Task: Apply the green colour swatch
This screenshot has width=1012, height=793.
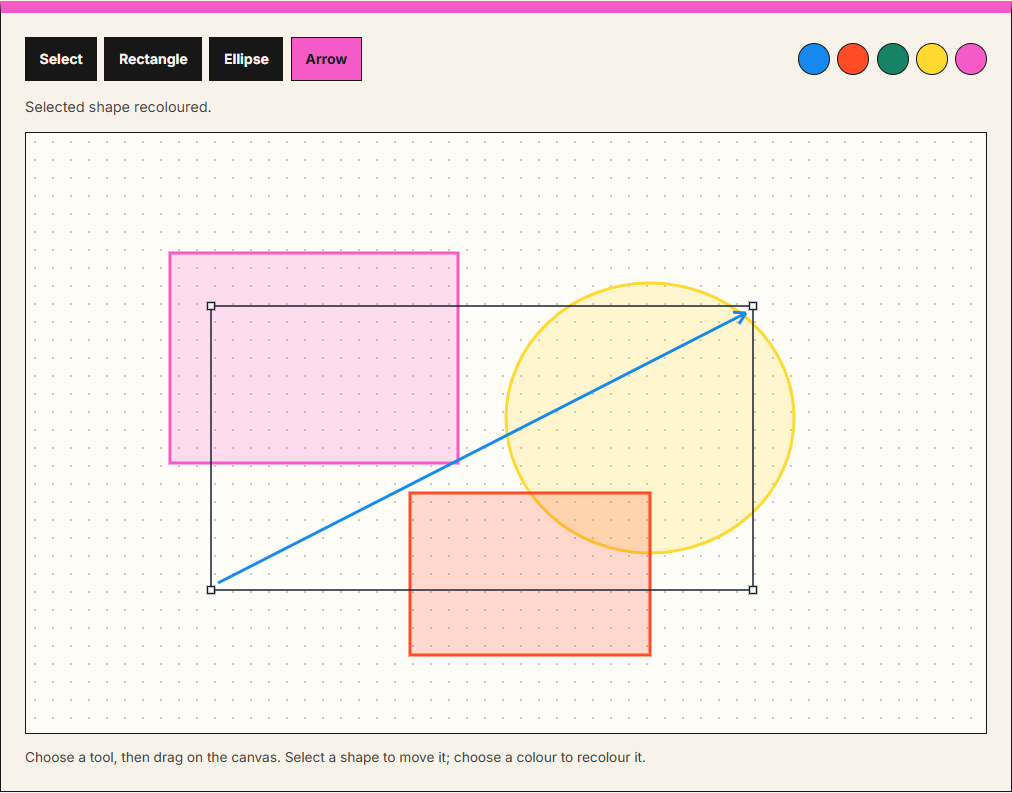Action: pyautogui.click(x=893, y=59)
